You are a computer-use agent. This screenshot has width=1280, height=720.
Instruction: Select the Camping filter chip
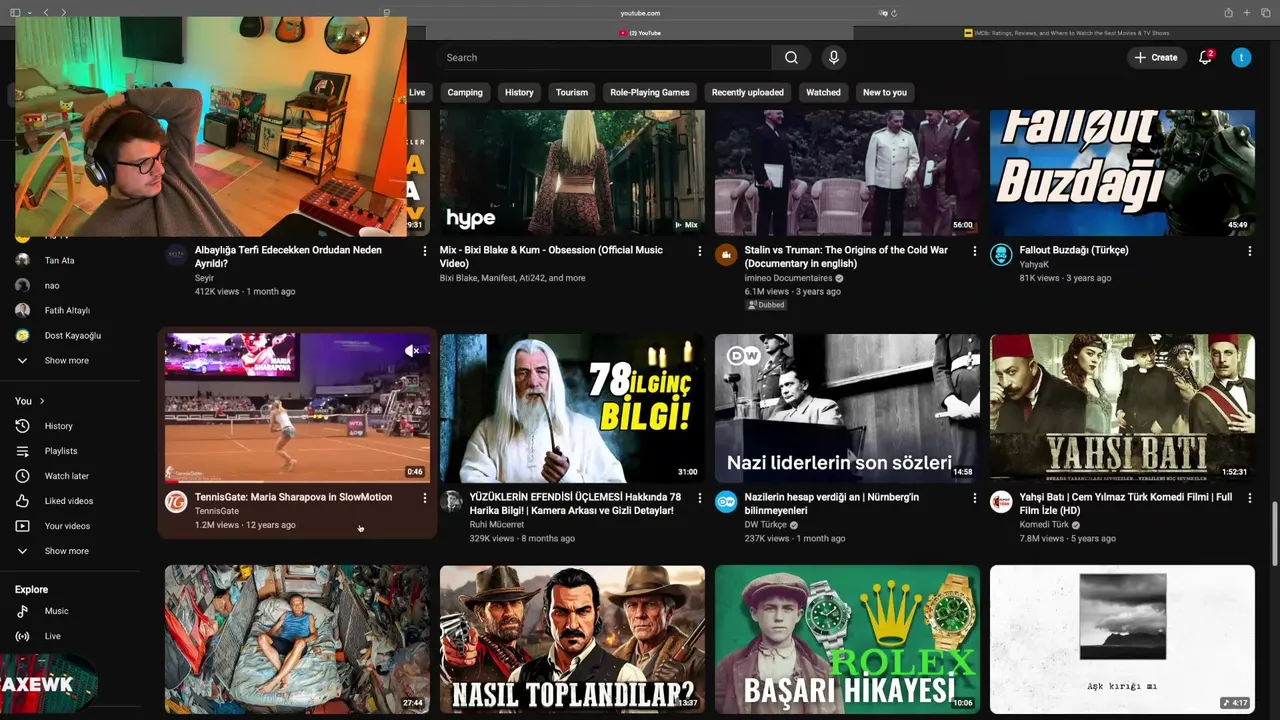(465, 92)
